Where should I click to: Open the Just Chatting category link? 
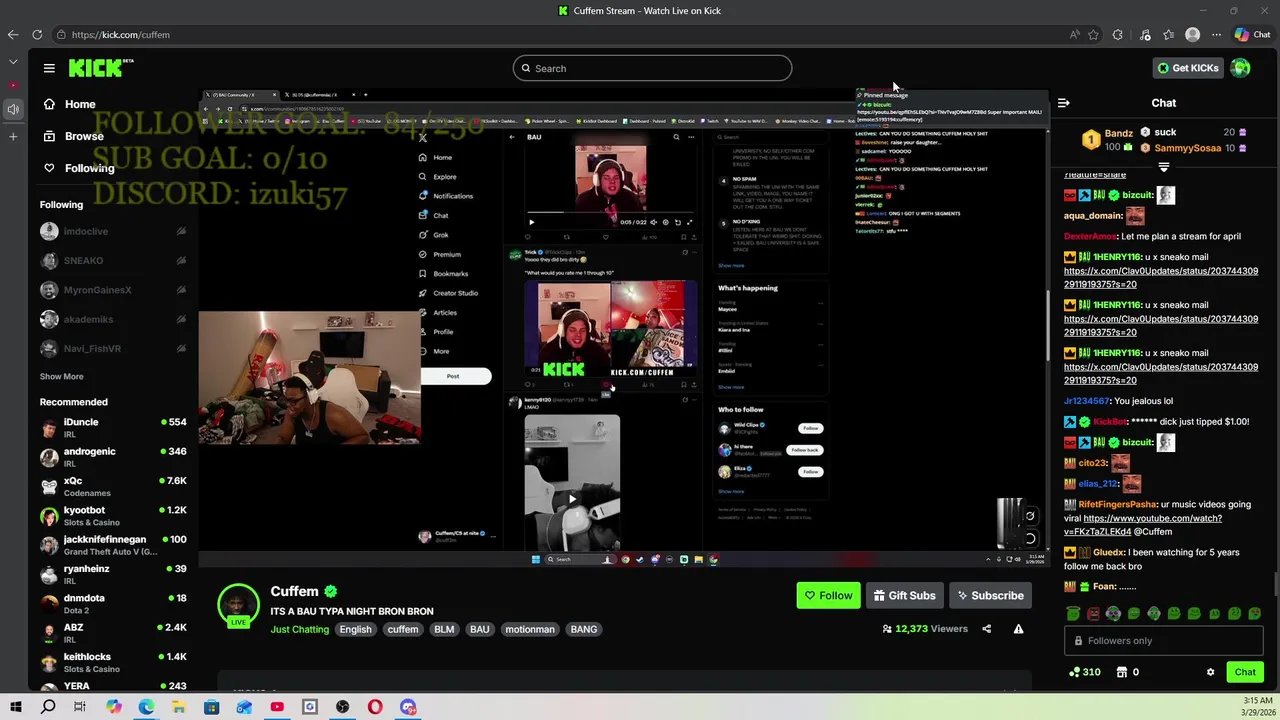point(299,630)
